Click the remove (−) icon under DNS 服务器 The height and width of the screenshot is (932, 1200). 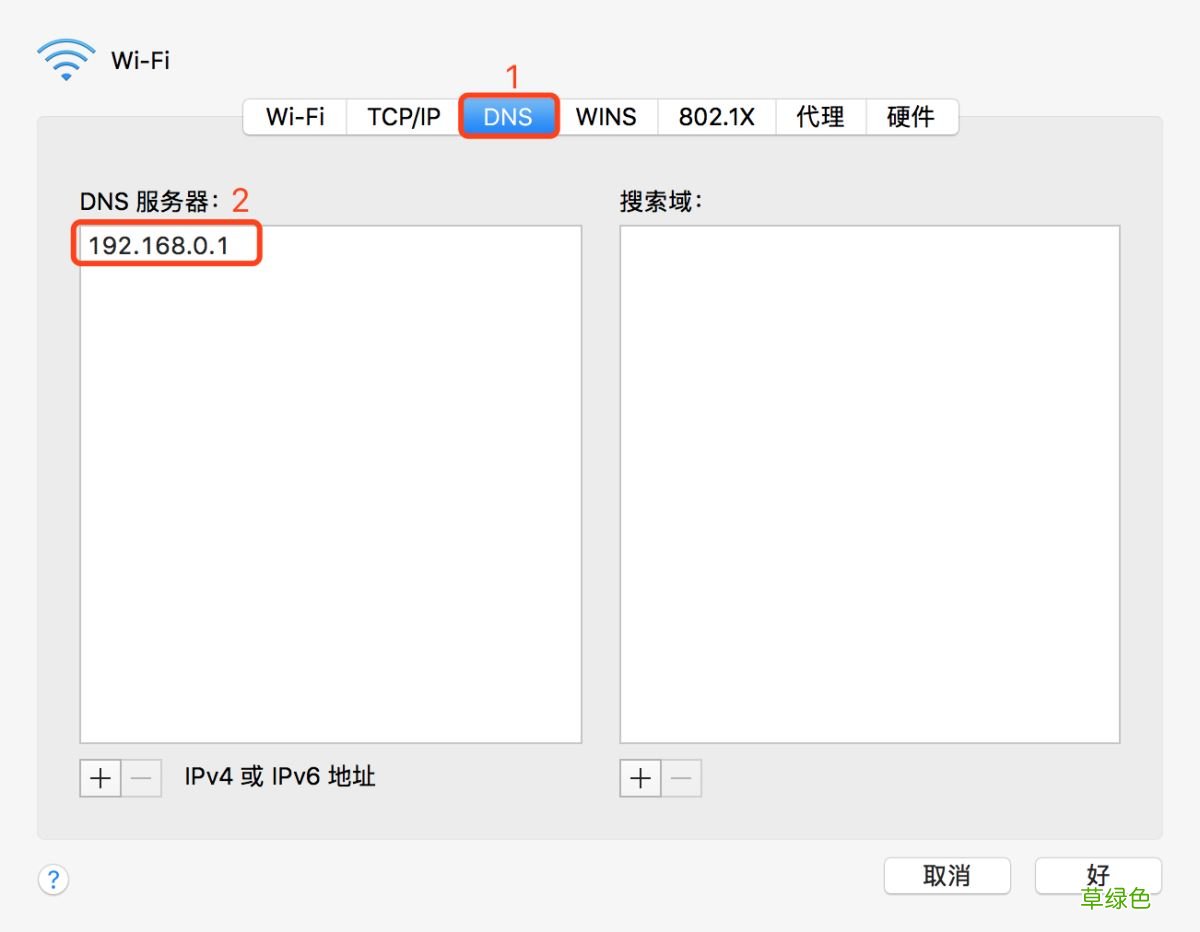tap(141, 778)
